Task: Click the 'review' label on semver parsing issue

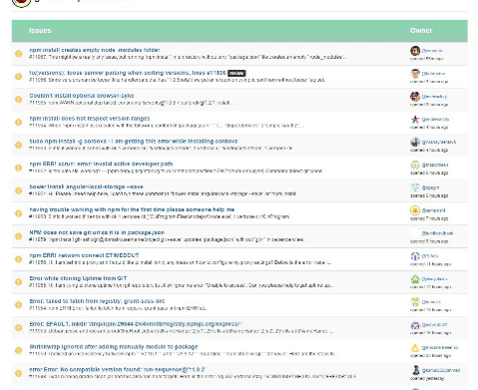Action: click(237, 73)
